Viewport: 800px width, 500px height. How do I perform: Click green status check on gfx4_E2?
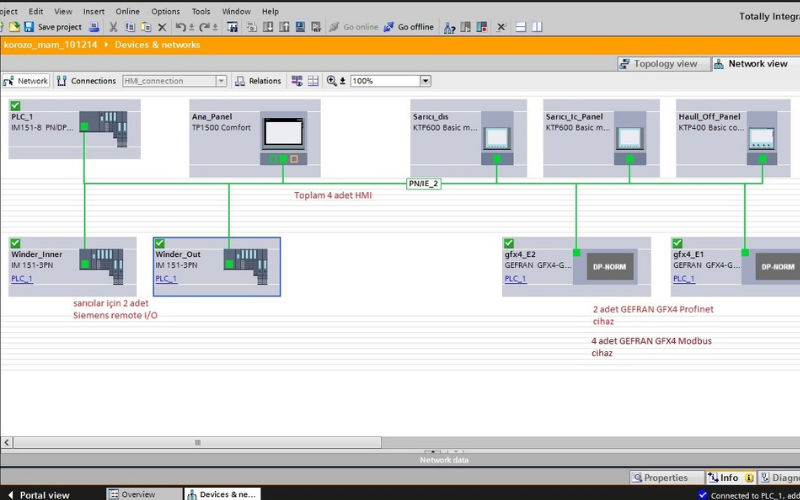click(509, 243)
